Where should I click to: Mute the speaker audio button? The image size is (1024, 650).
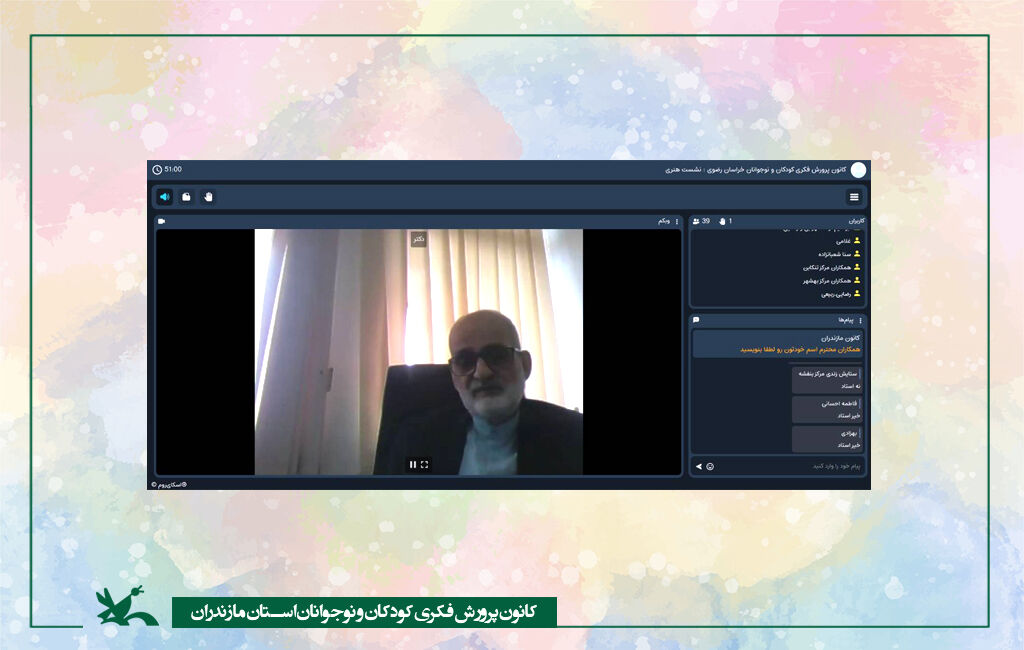click(x=164, y=197)
